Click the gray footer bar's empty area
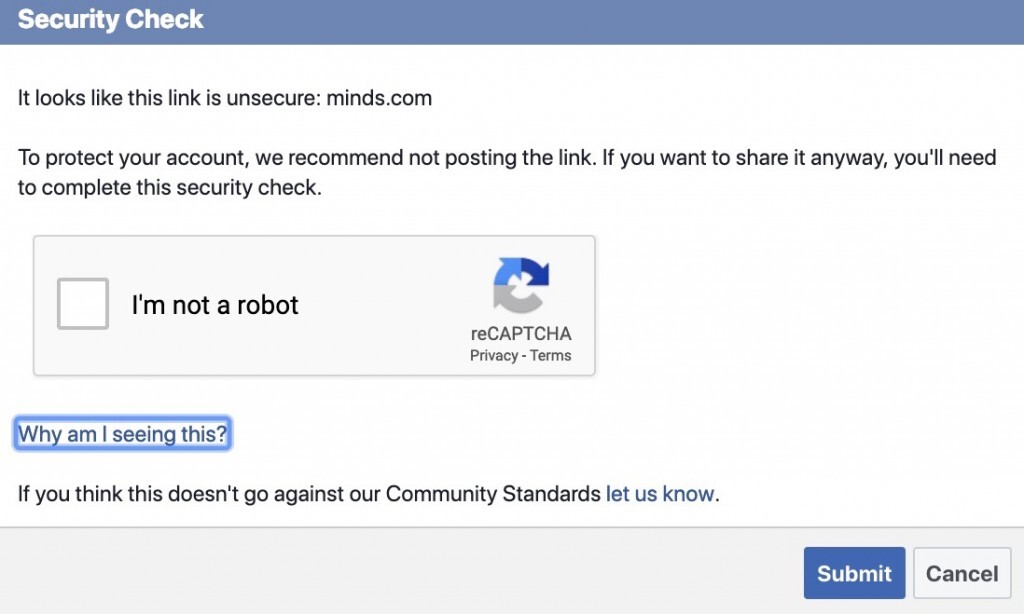Viewport: 1024px width, 614px height. click(x=400, y=572)
